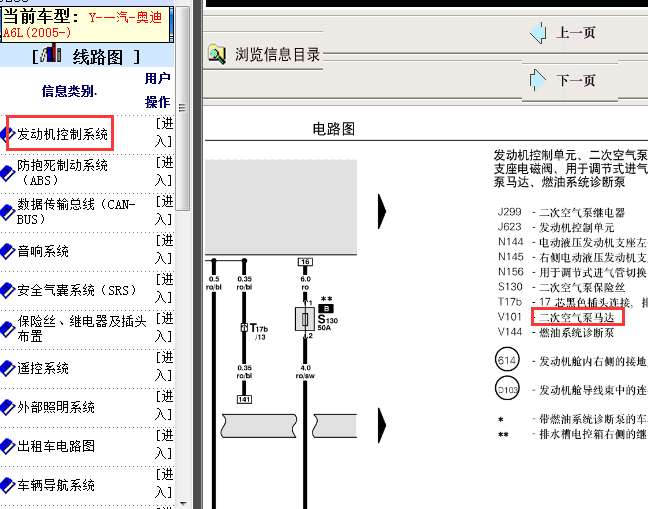
Task: Click the upper black arrow in the diagram
Action: click(382, 211)
